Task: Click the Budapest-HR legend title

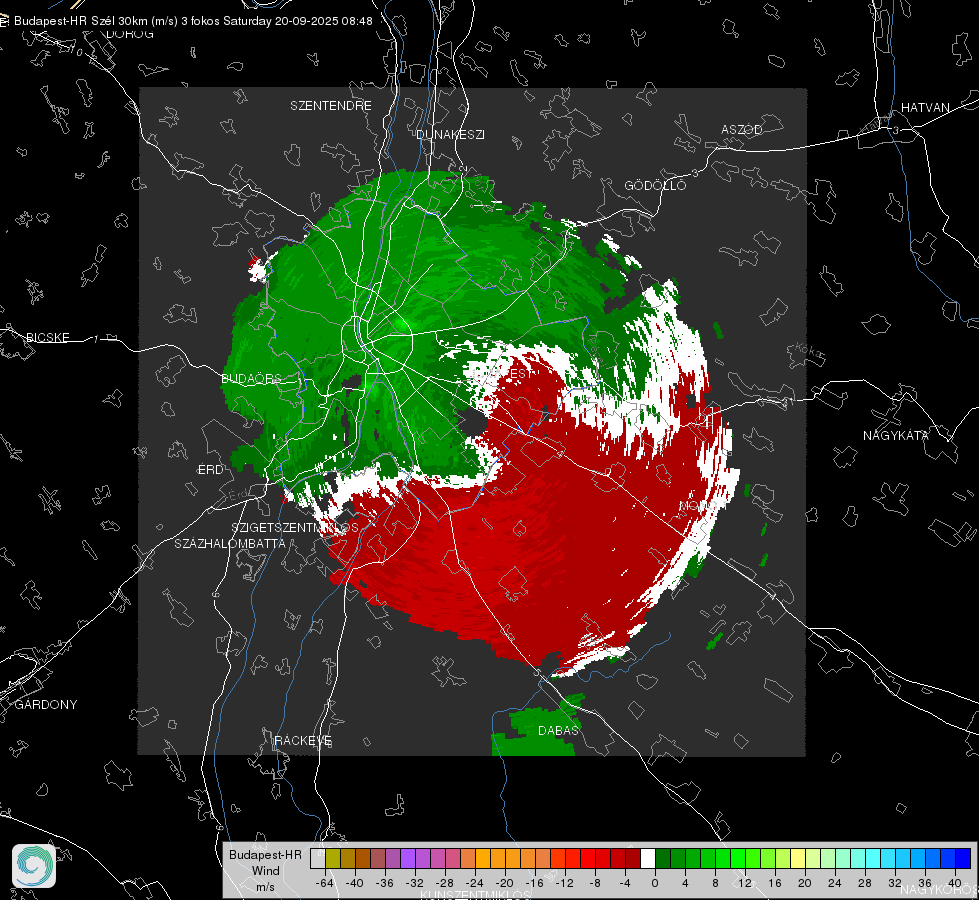Action: pos(265,854)
